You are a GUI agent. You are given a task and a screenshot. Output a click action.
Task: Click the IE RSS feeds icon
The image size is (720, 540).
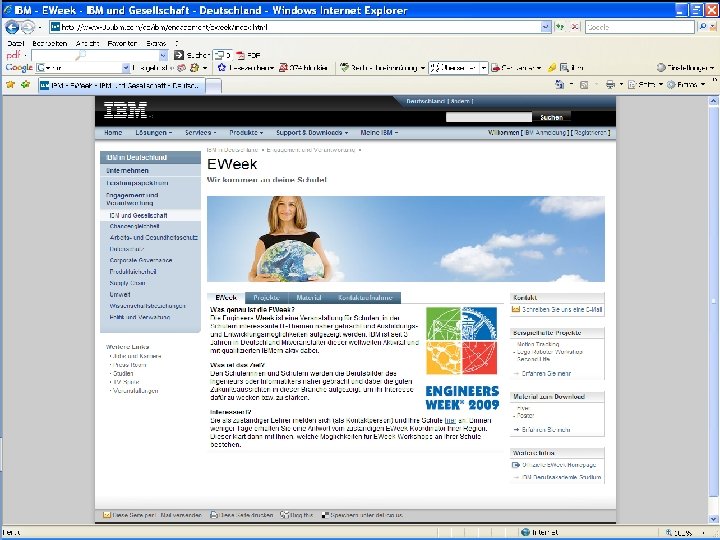584,84
